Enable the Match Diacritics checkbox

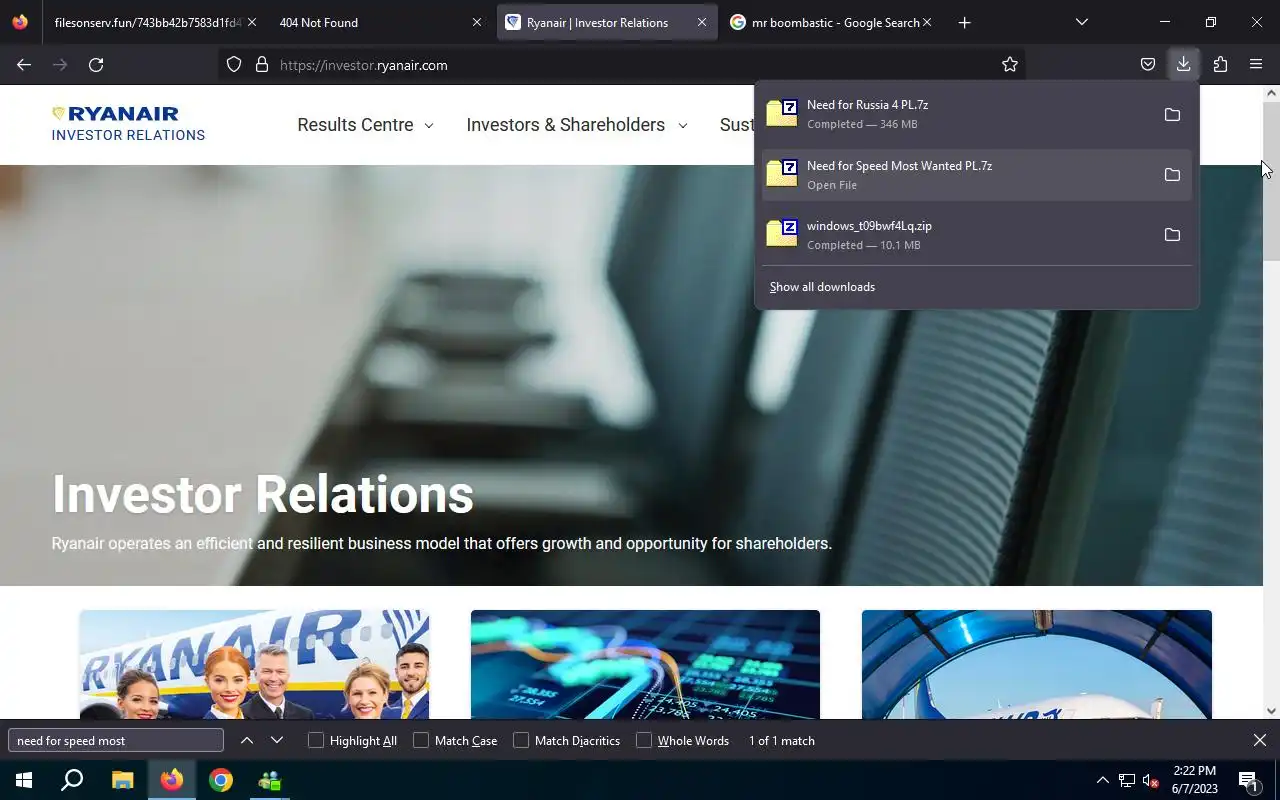521,740
